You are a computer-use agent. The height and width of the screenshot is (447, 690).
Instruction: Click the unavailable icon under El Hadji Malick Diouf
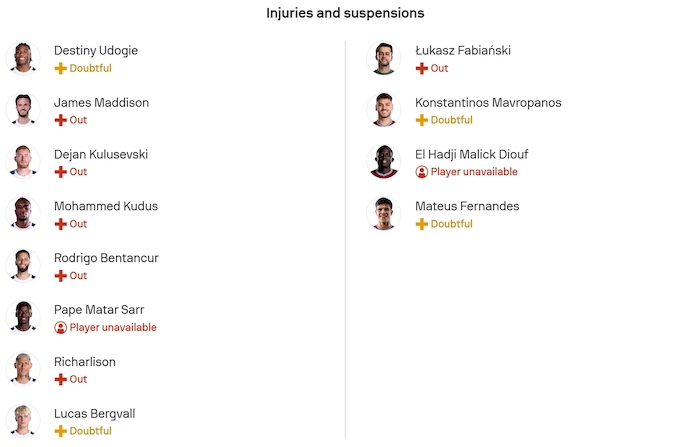421,172
